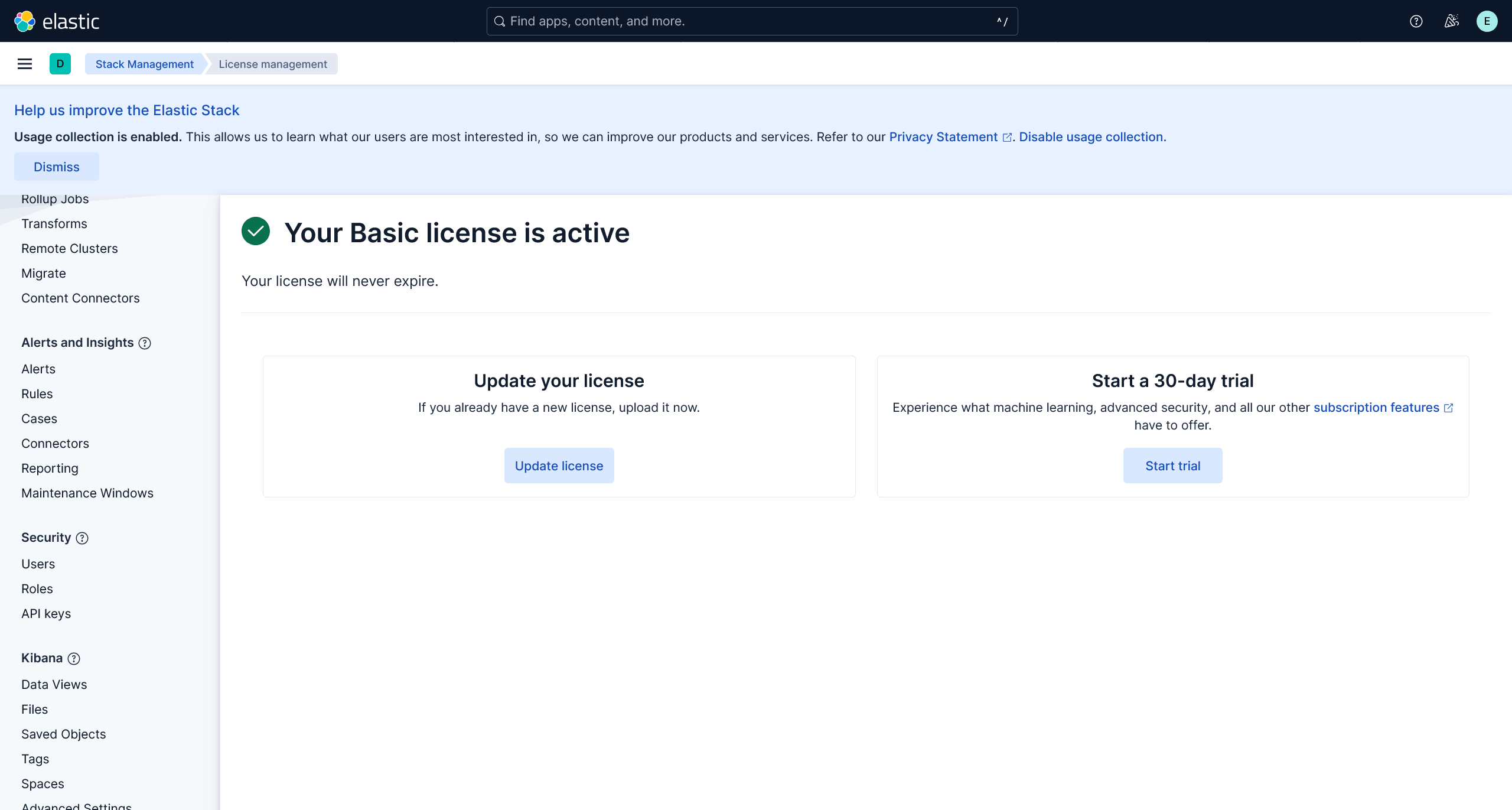Open the help menu icon
The width and height of the screenshot is (1512, 810).
tap(1416, 21)
